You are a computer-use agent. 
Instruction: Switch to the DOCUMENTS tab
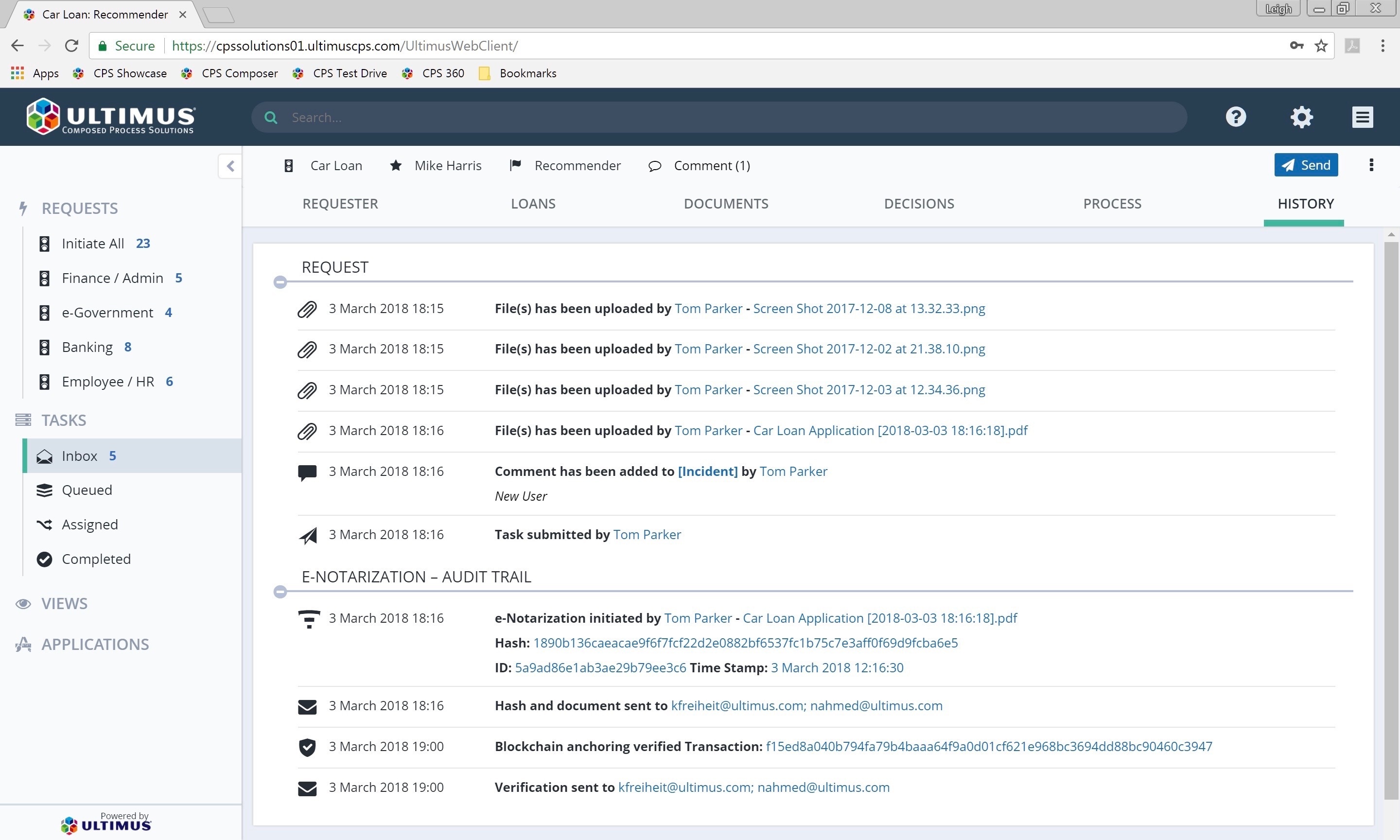pos(725,203)
